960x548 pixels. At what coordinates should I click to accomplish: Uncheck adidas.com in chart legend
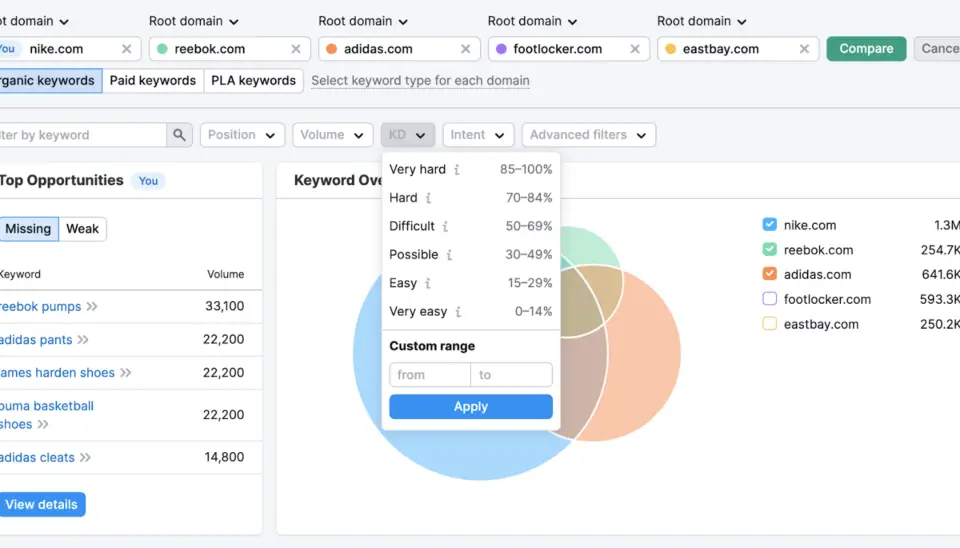770,274
